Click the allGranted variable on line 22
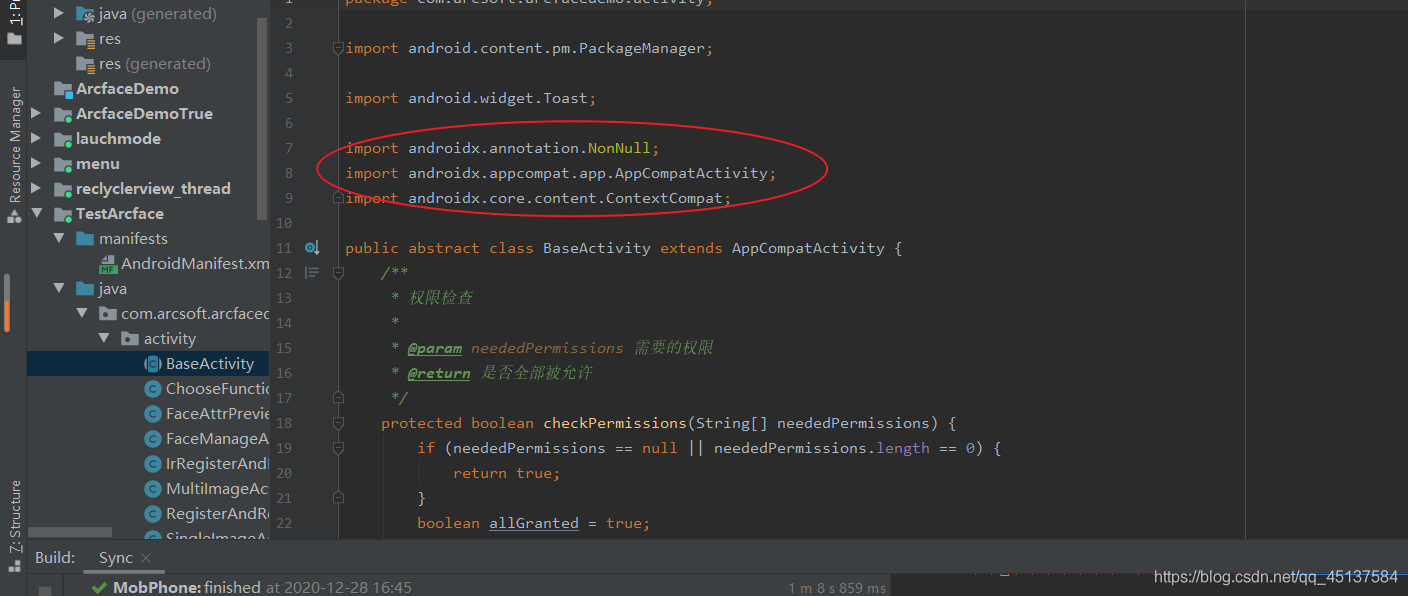This screenshot has width=1408, height=596. coord(534,523)
